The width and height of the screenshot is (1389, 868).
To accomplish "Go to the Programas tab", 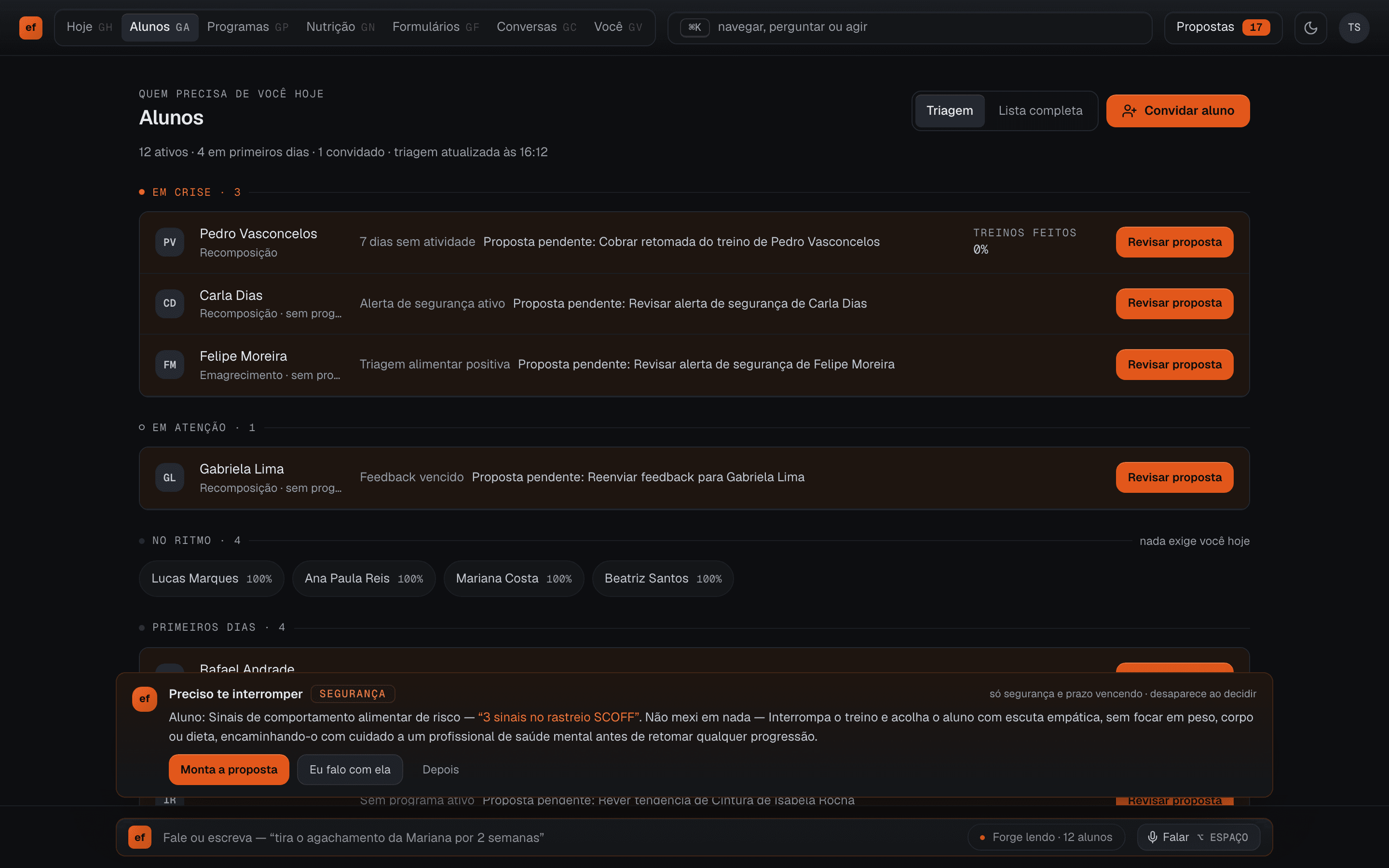I will point(248,27).
